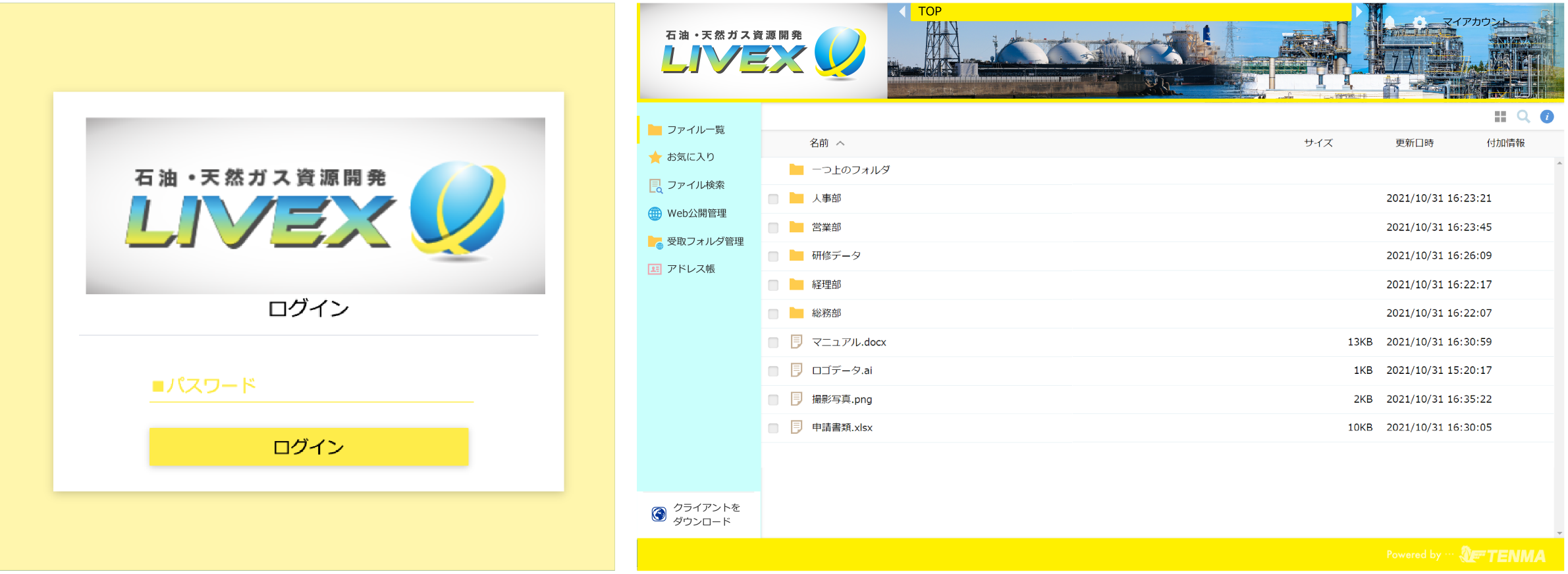
Task: Open the マニュアル.docx file name
Action: tap(849, 342)
